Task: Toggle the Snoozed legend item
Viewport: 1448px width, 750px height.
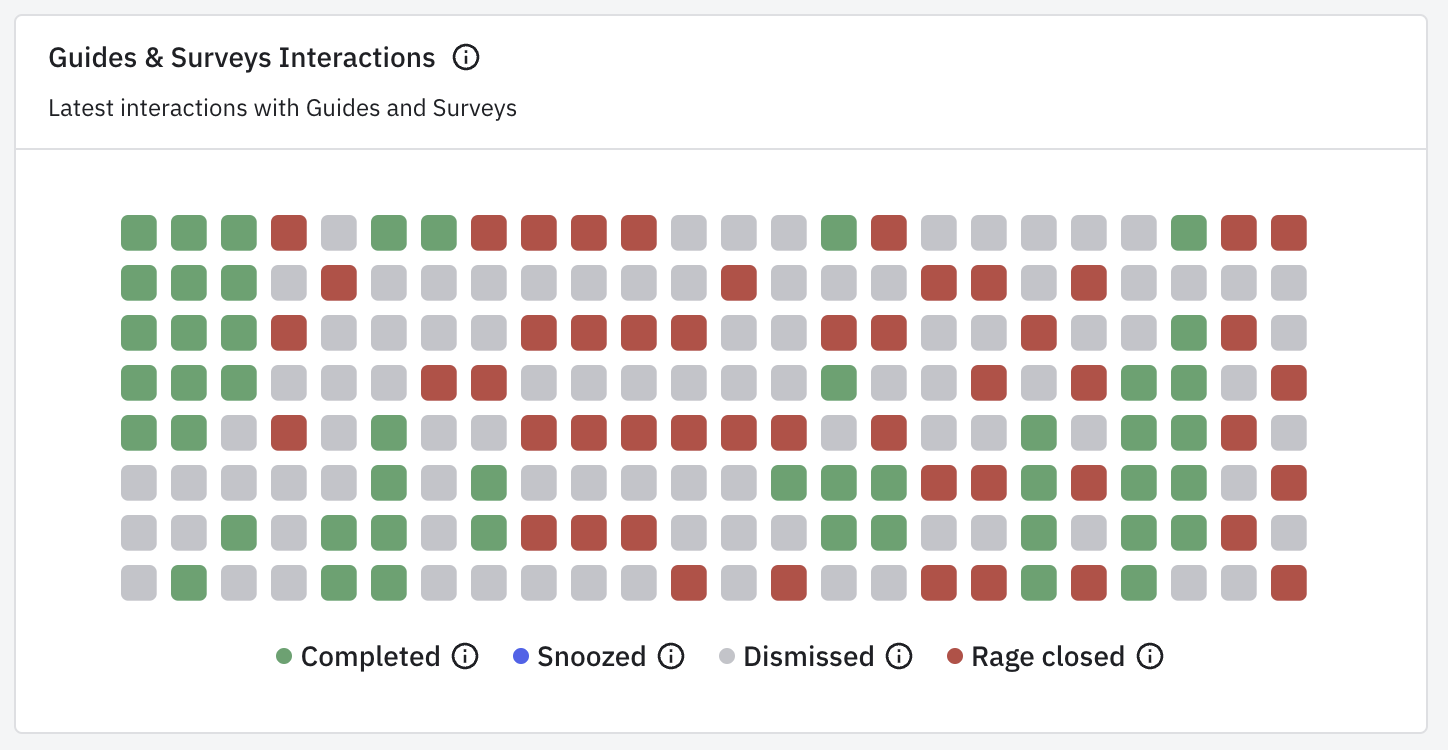Action: point(591,657)
